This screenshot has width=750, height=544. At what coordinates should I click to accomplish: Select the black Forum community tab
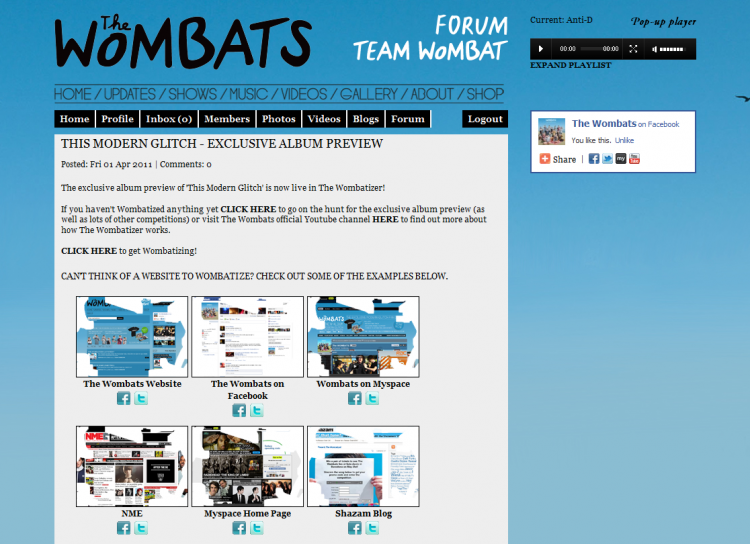408,119
